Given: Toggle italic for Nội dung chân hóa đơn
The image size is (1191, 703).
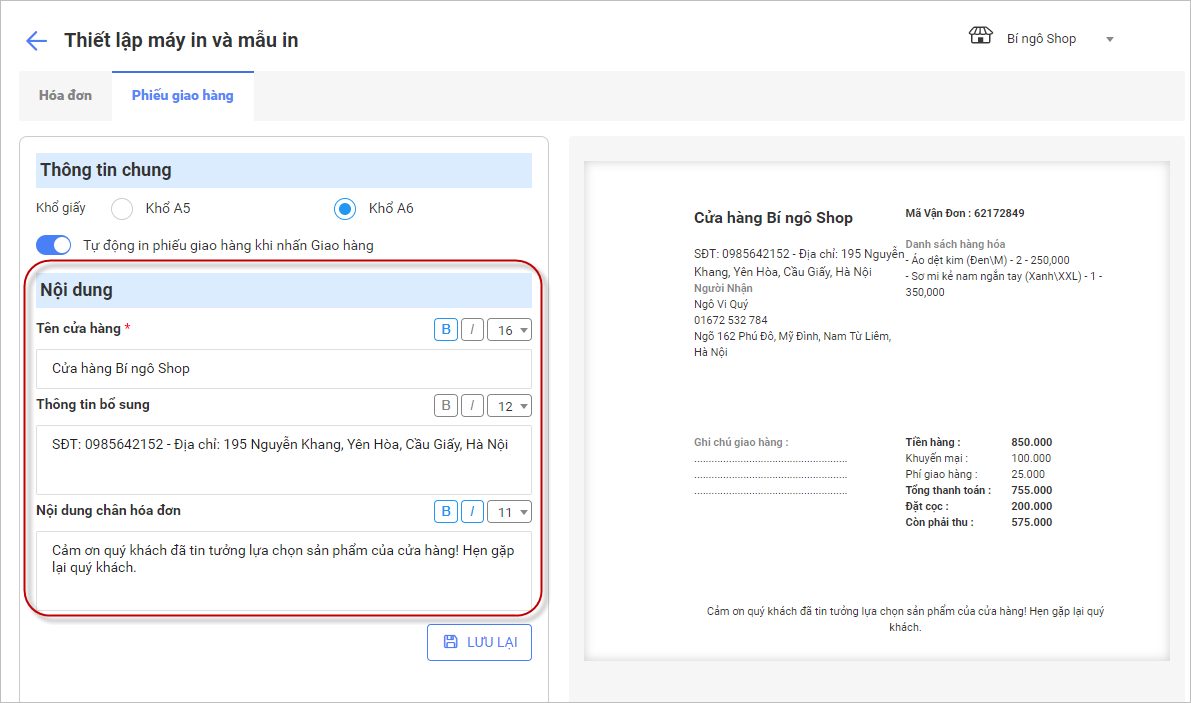Looking at the screenshot, I should (472, 512).
